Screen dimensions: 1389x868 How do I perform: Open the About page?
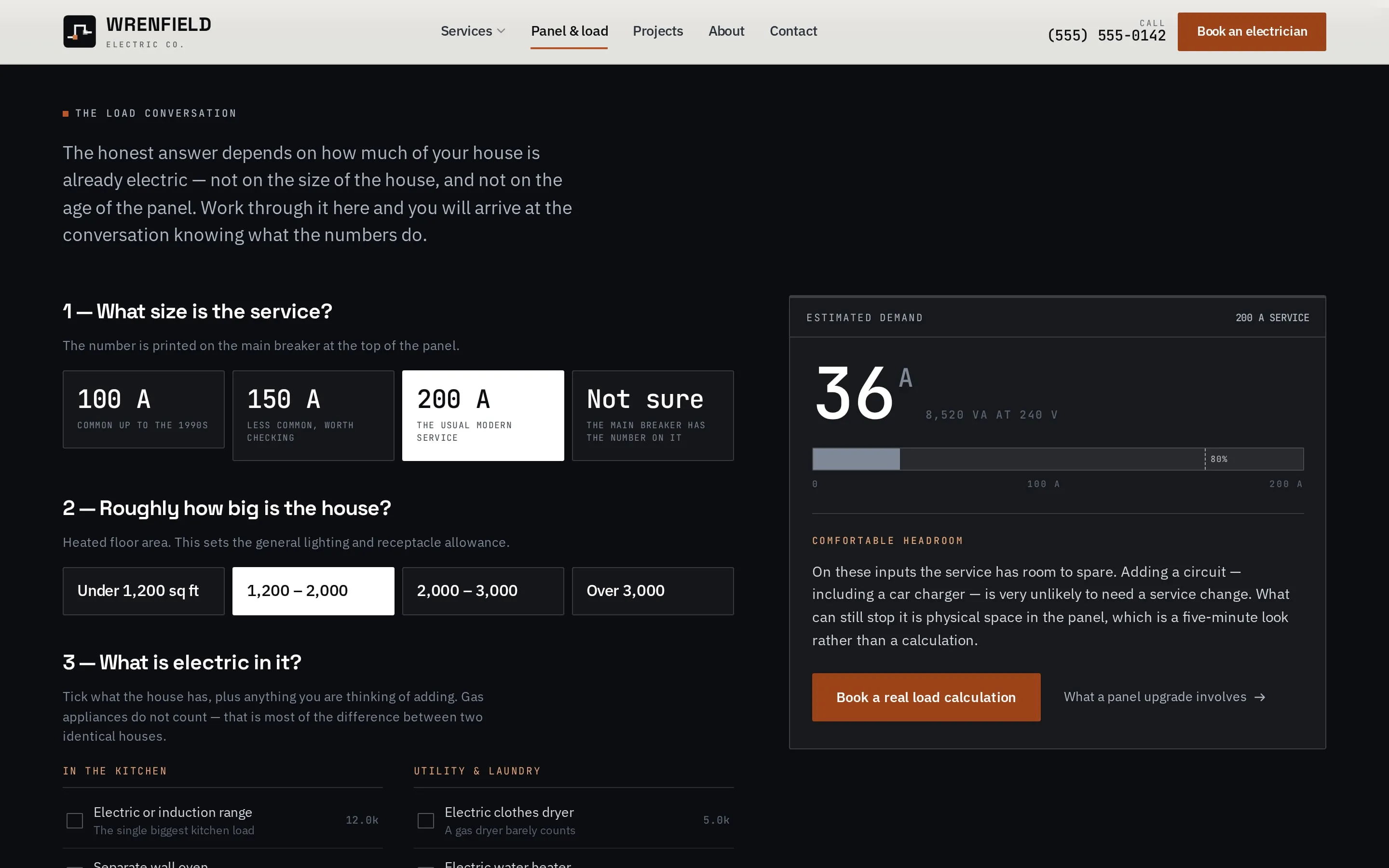coord(726,31)
